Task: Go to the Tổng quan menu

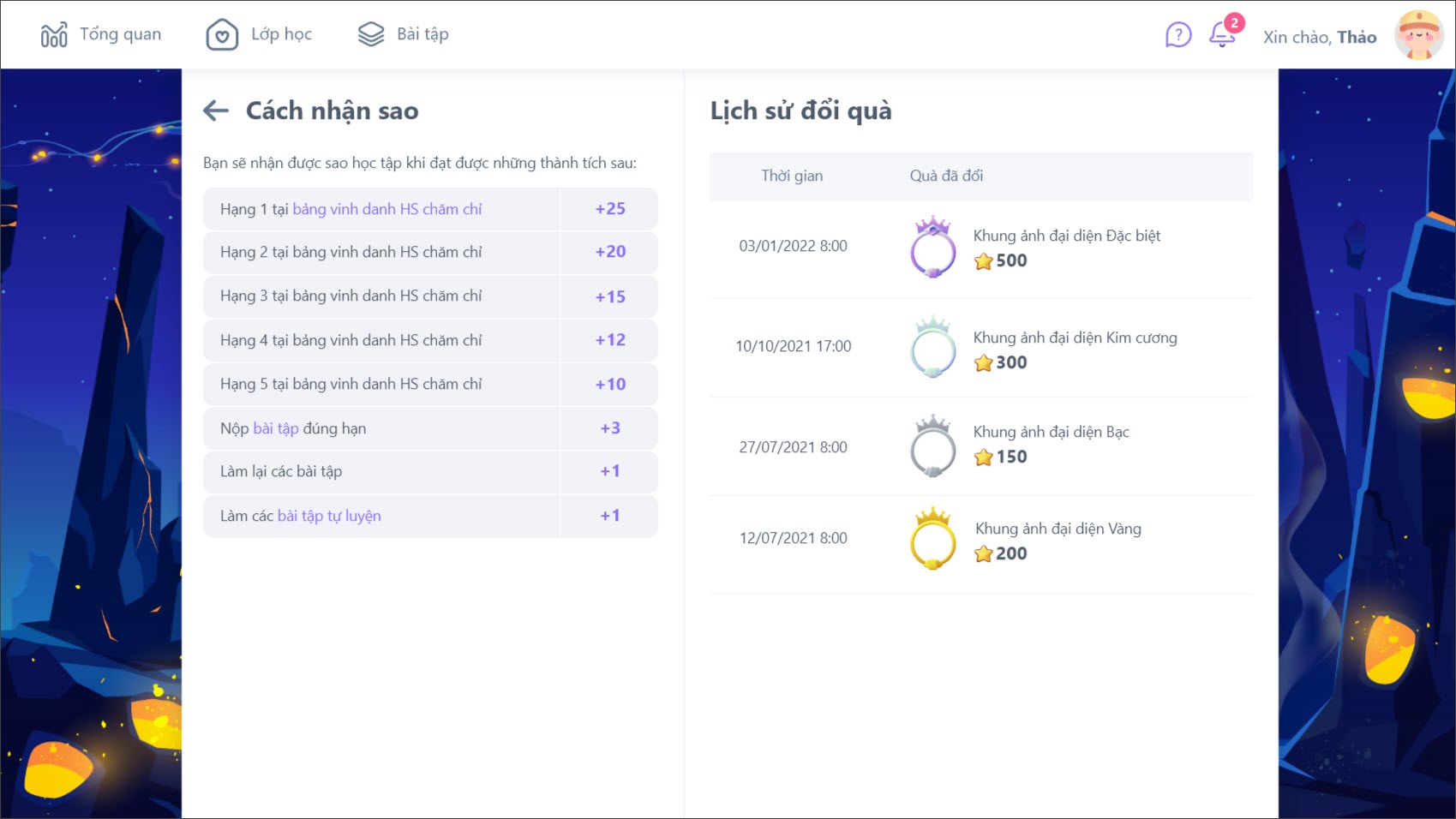Action: (x=120, y=34)
